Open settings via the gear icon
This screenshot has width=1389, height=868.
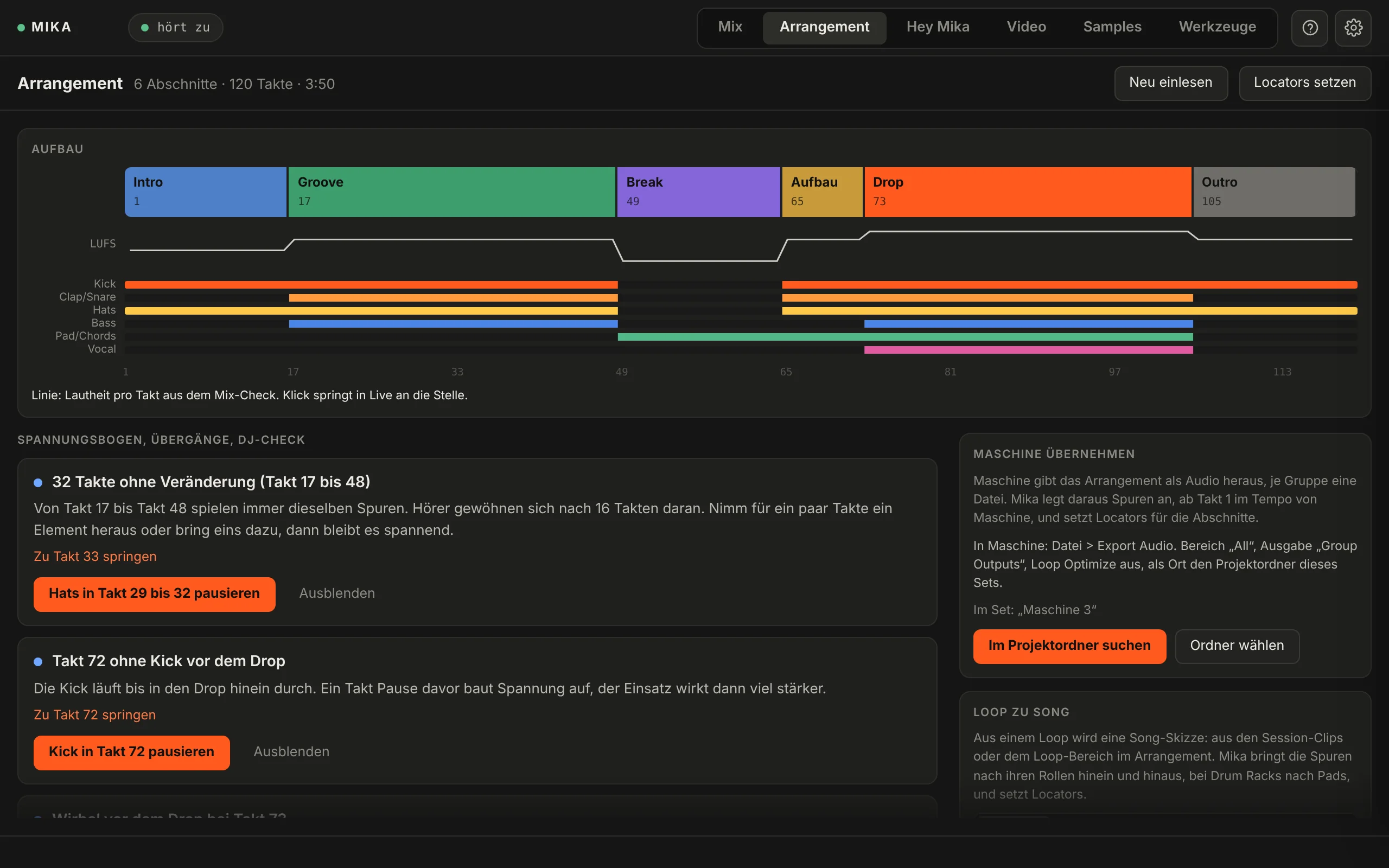point(1353,28)
